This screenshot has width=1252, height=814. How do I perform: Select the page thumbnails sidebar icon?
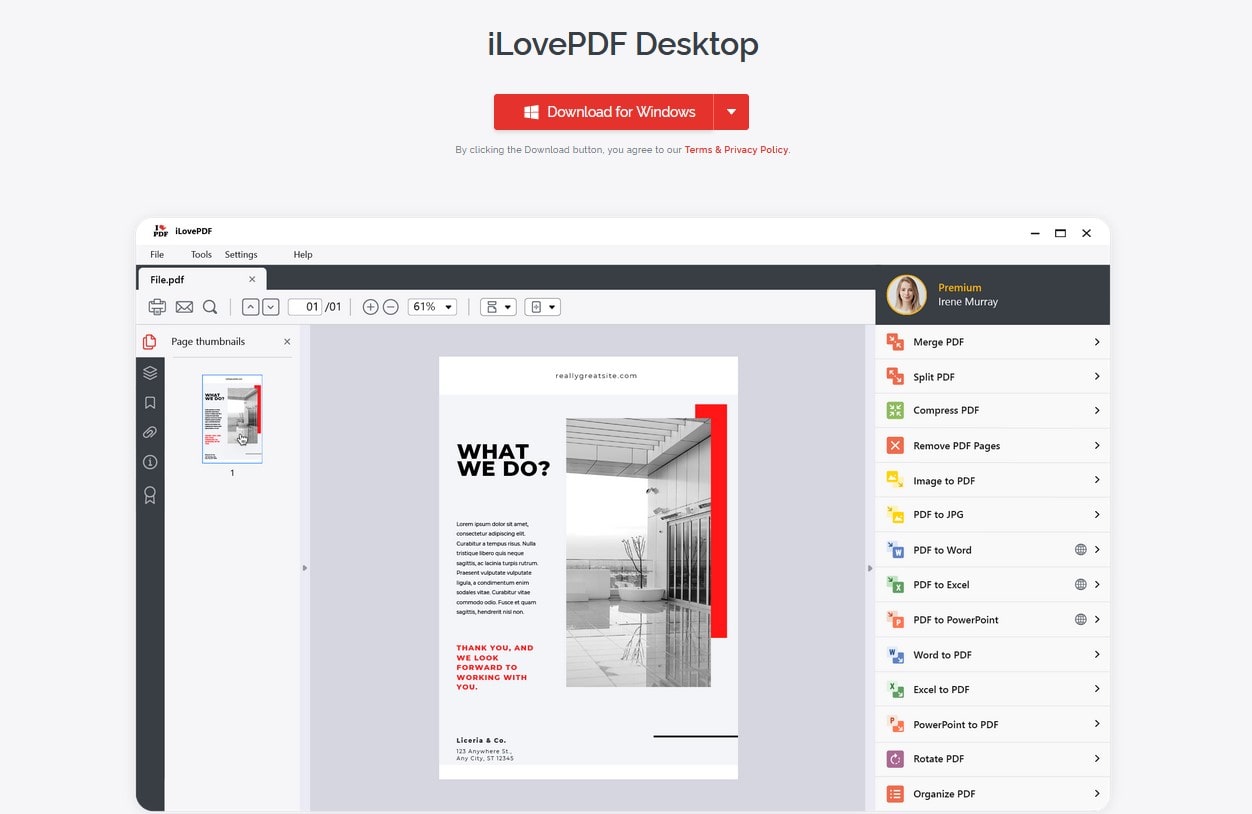tap(150, 342)
